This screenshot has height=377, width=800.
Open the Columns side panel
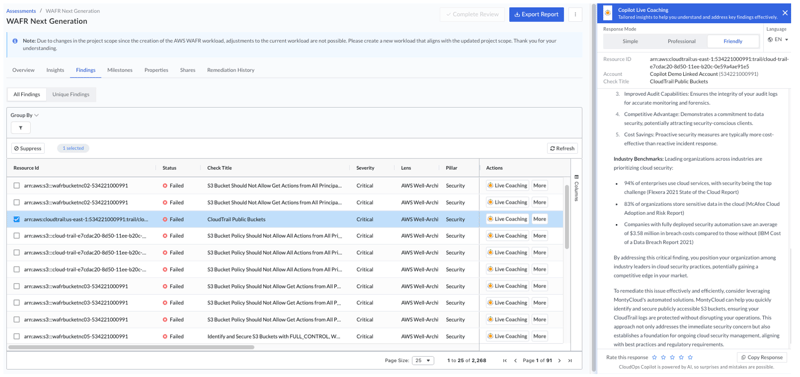577,188
